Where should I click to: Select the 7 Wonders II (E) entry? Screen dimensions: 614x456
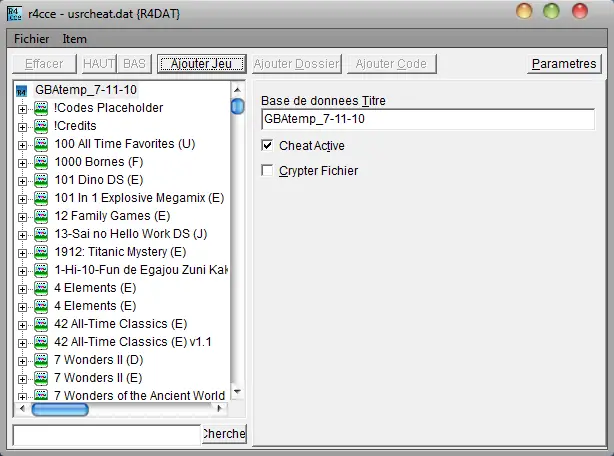[x=98, y=378]
